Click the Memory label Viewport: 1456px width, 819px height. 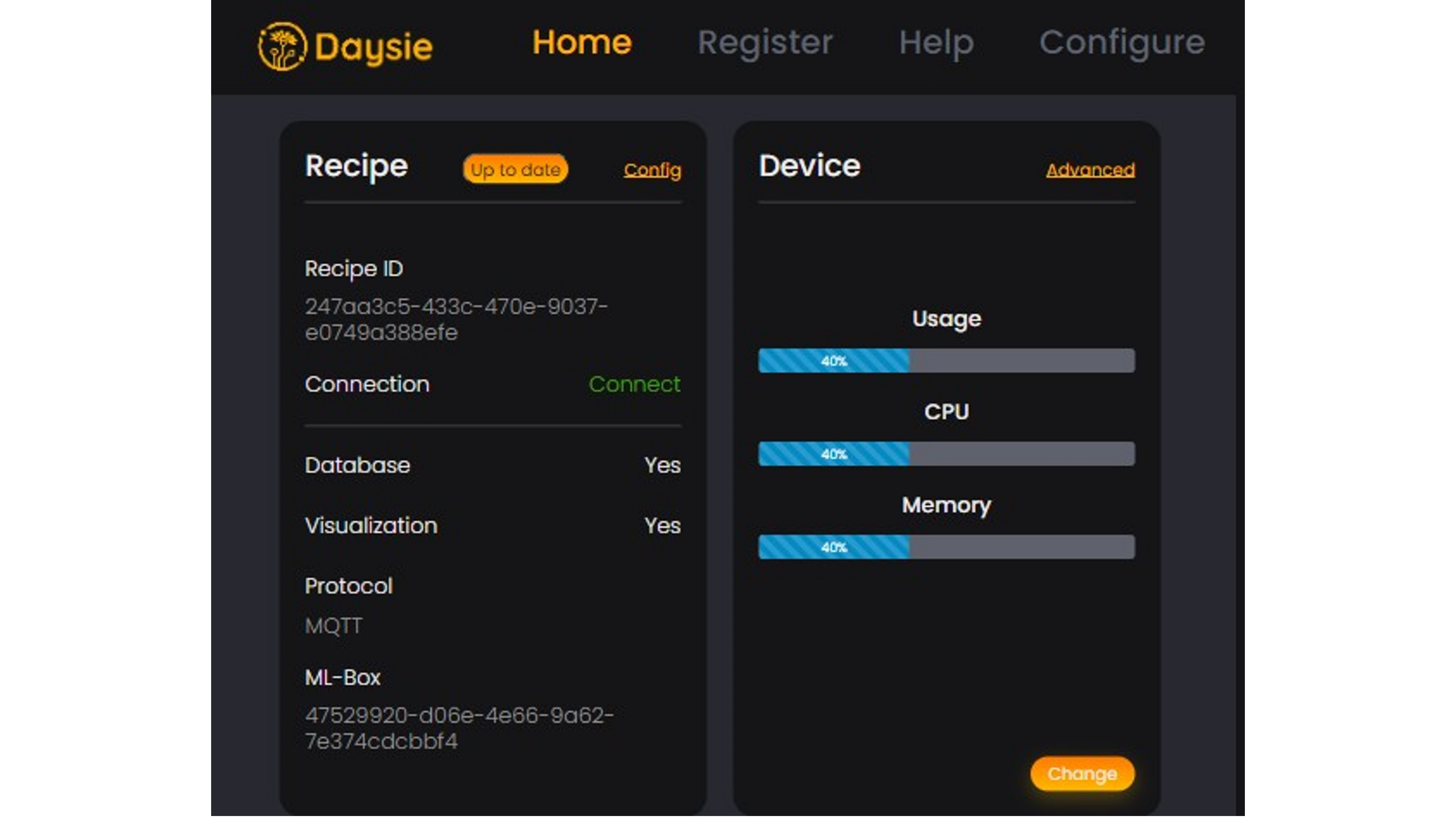(946, 506)
